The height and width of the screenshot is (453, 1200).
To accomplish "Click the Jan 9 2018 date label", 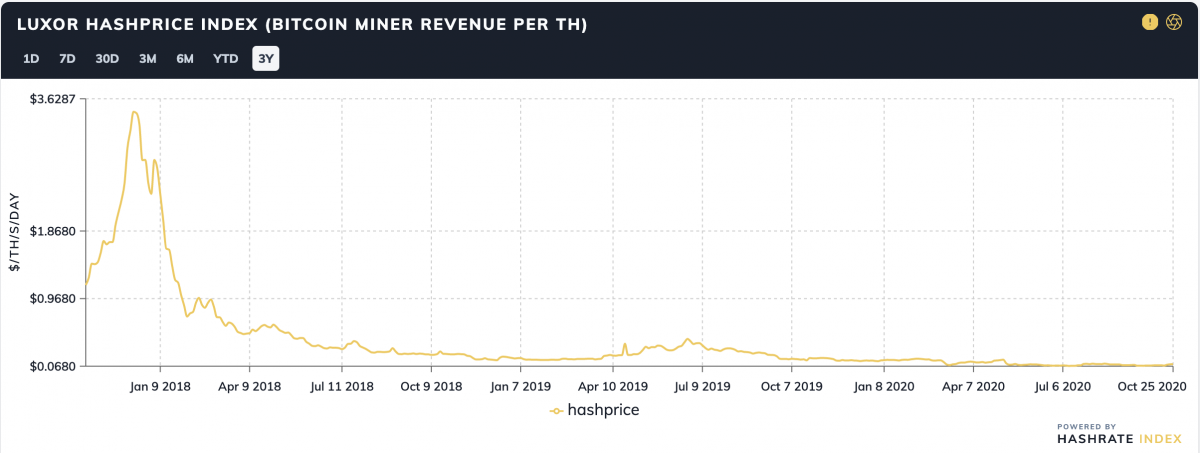I will [x=162, y=384].
